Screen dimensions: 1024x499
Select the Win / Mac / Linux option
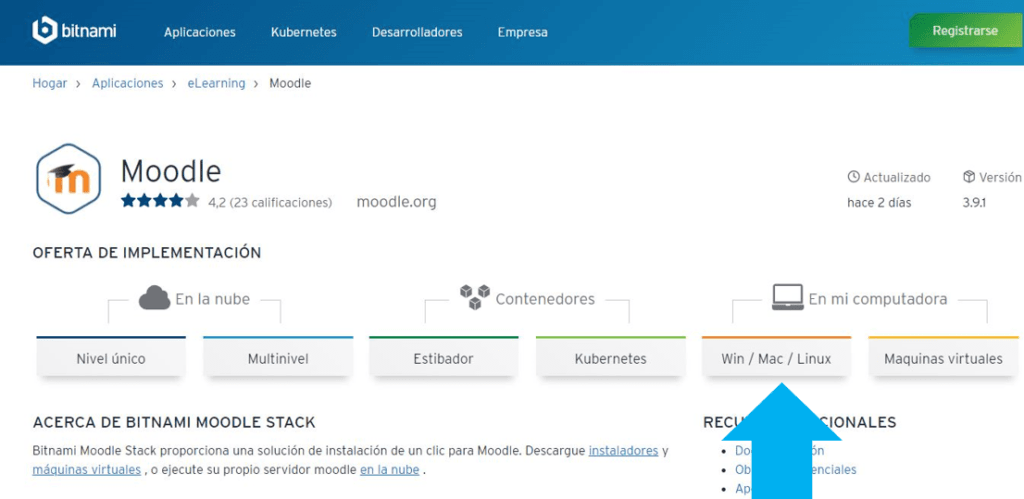[776, 357]
